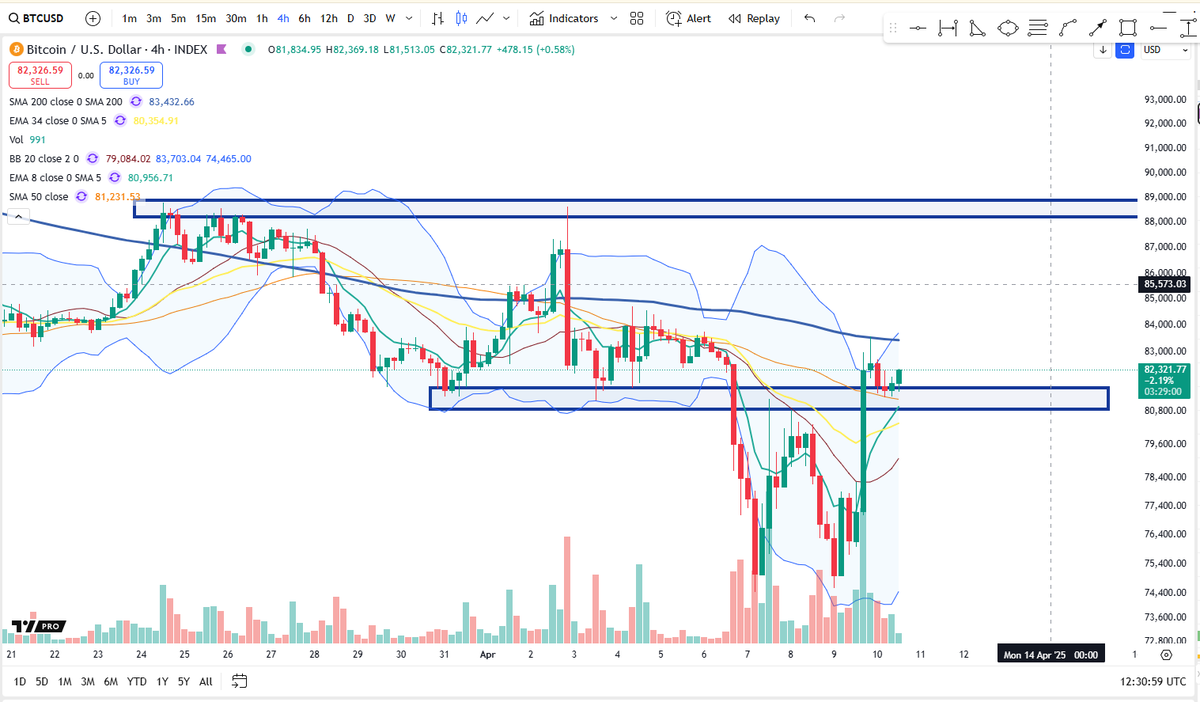This screenshot has width=1200, height=702.
Task: Select the date range measuring tool
Action: click(x=948, y=28)
